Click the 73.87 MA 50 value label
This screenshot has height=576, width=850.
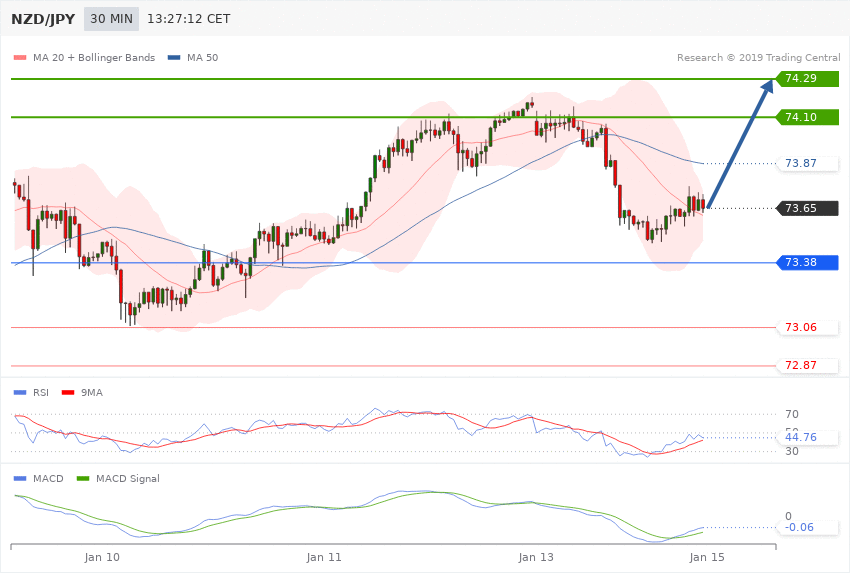coord(808,163)
